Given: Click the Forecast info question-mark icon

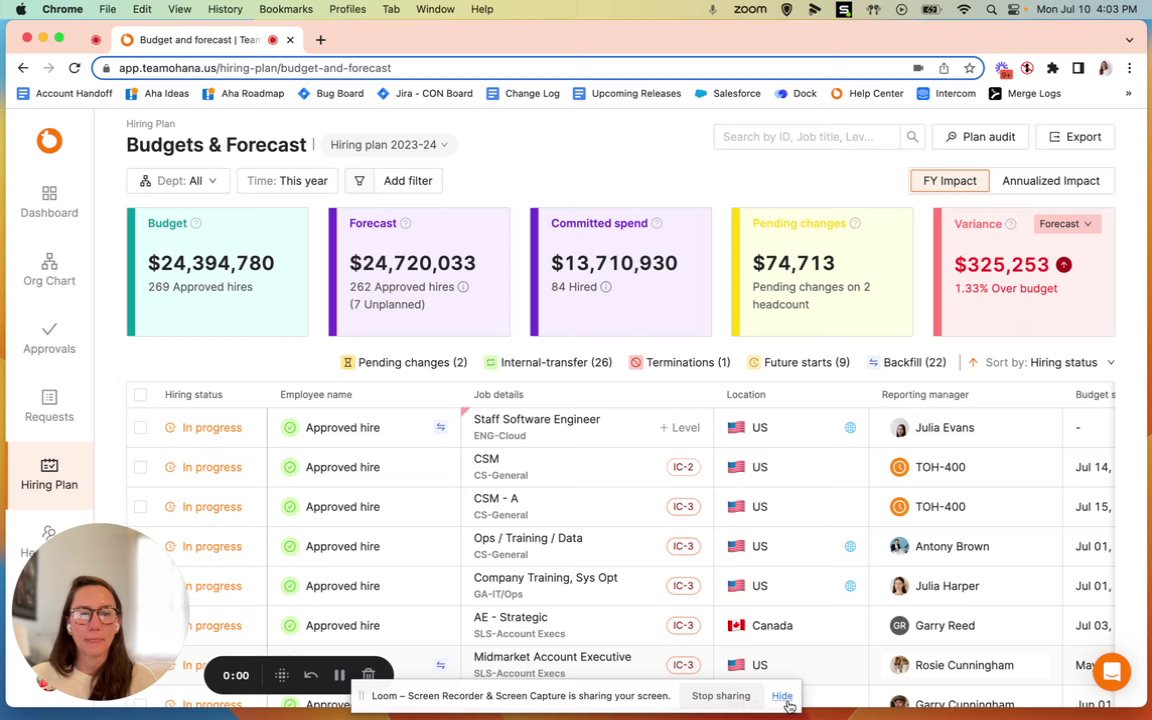Looking at the screenshot, I should [x=406, y=223].
